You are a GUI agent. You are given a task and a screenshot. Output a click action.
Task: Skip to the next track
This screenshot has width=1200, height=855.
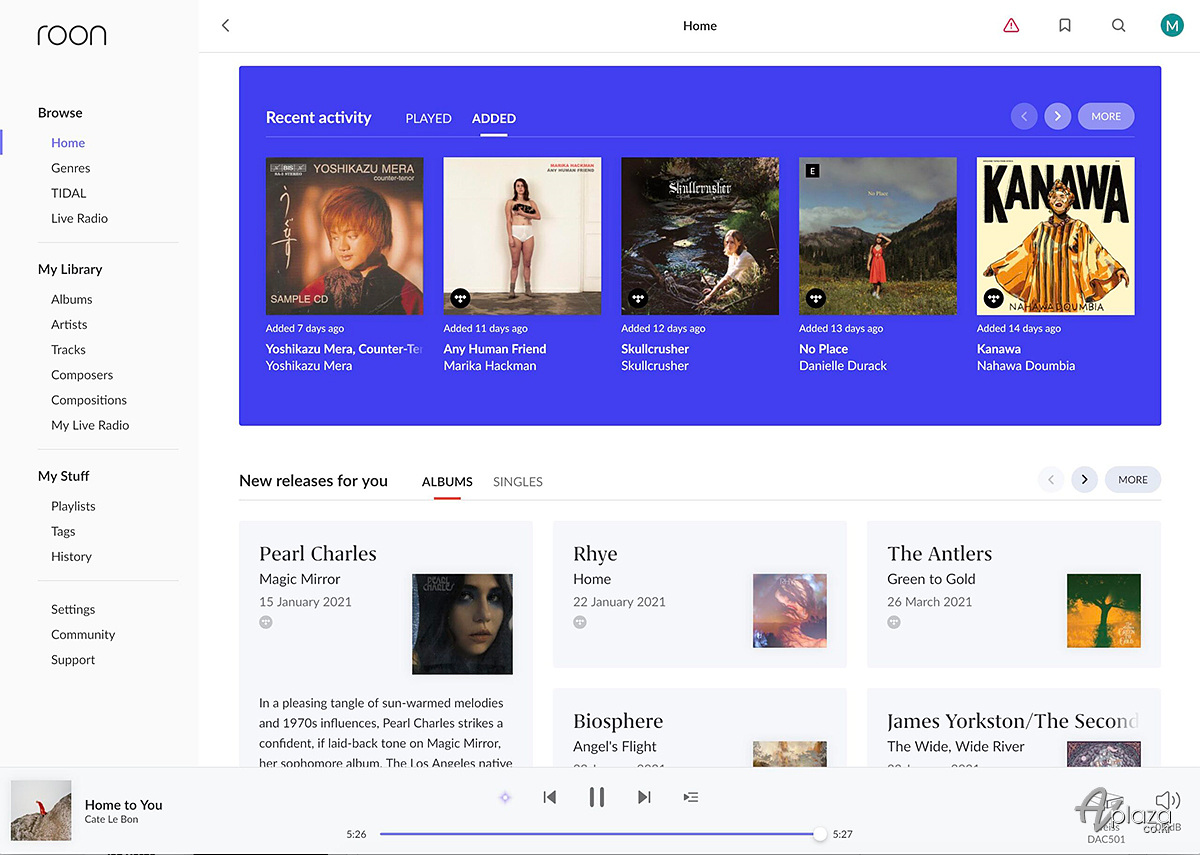click(x=644, y=797)
